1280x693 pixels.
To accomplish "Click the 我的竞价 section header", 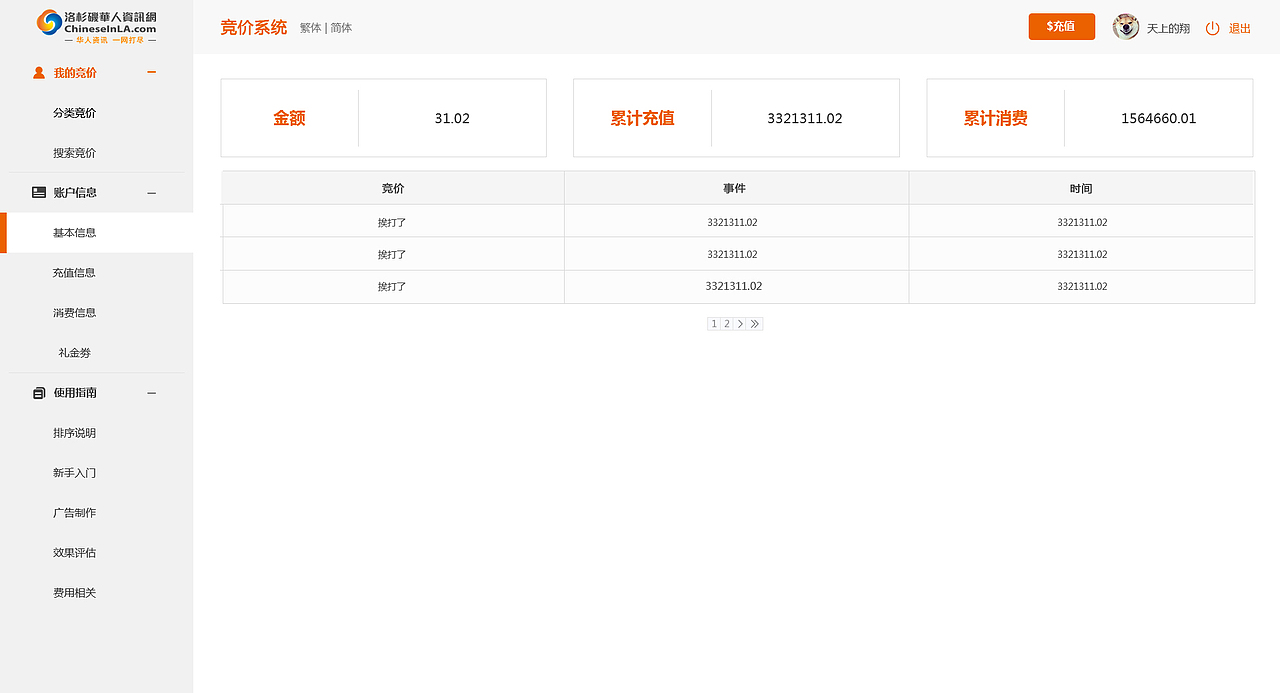I will coord(75,73).
